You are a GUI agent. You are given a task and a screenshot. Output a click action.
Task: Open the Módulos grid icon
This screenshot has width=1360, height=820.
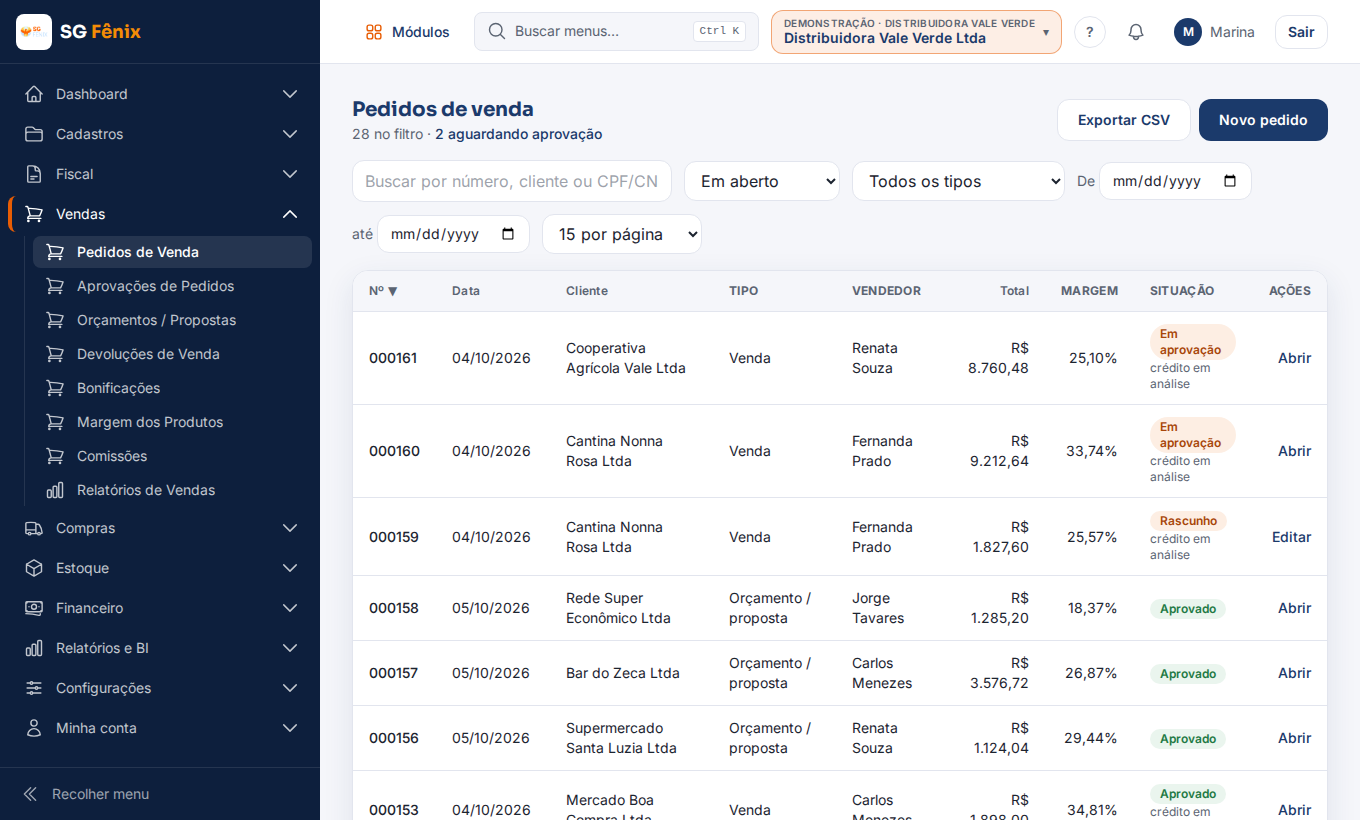click(x=374, y=32)
